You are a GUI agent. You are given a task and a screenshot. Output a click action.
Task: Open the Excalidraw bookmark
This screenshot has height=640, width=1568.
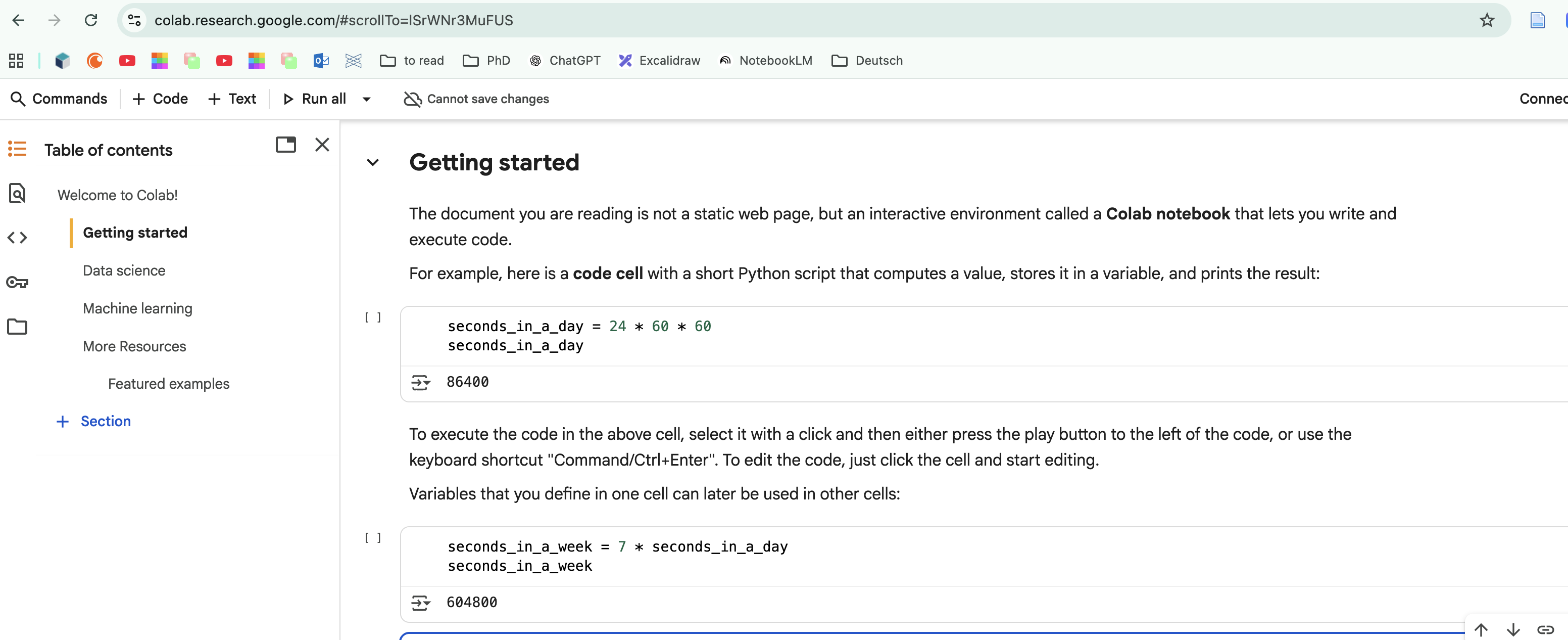point(659,60)
